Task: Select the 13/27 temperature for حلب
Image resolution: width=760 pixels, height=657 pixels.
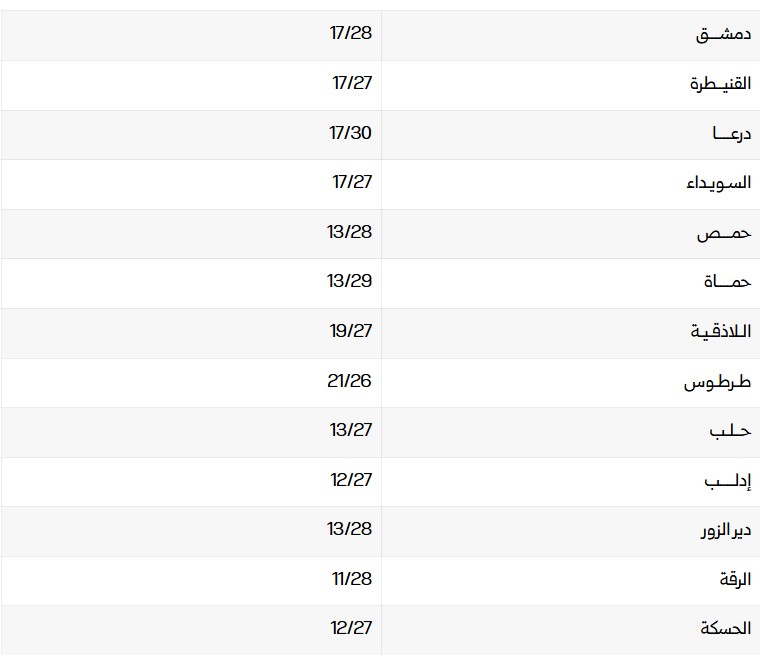Action: pos(350,430)
